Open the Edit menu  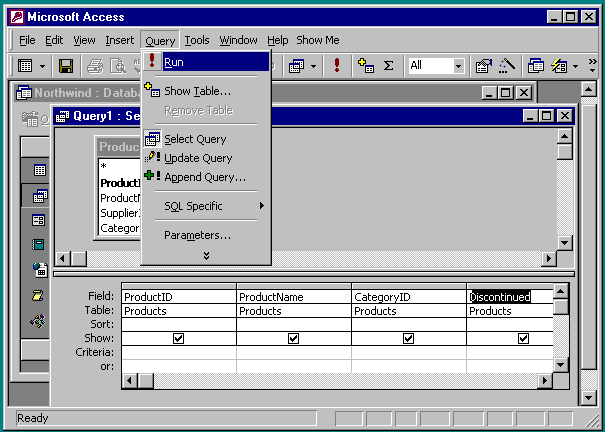[x=54, y=40]
